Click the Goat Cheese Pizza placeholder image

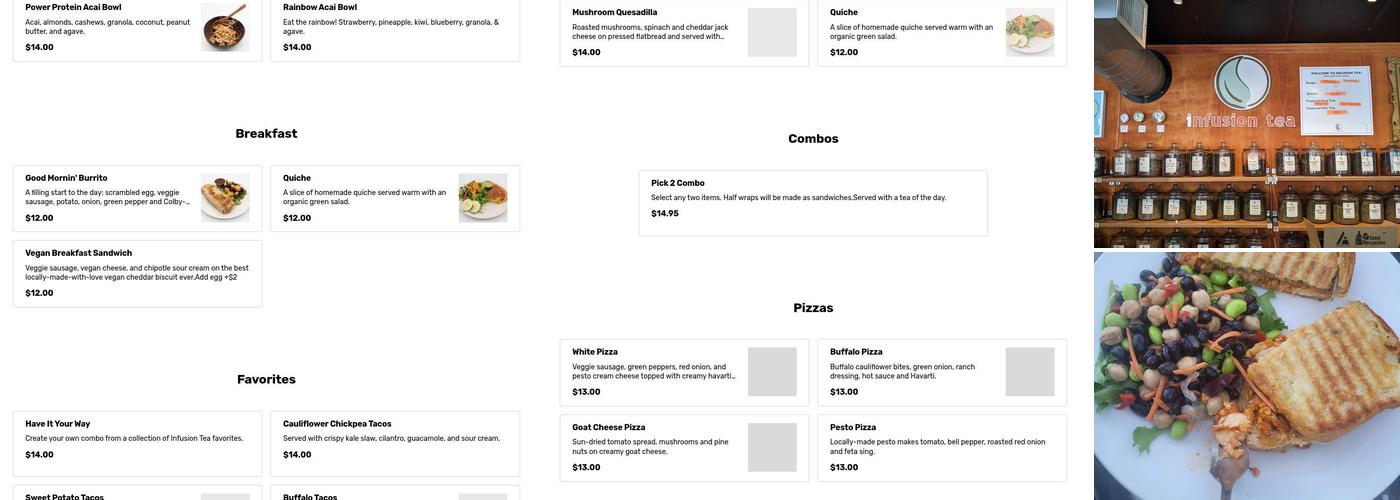pyautogui.click(x=772, y=448)
